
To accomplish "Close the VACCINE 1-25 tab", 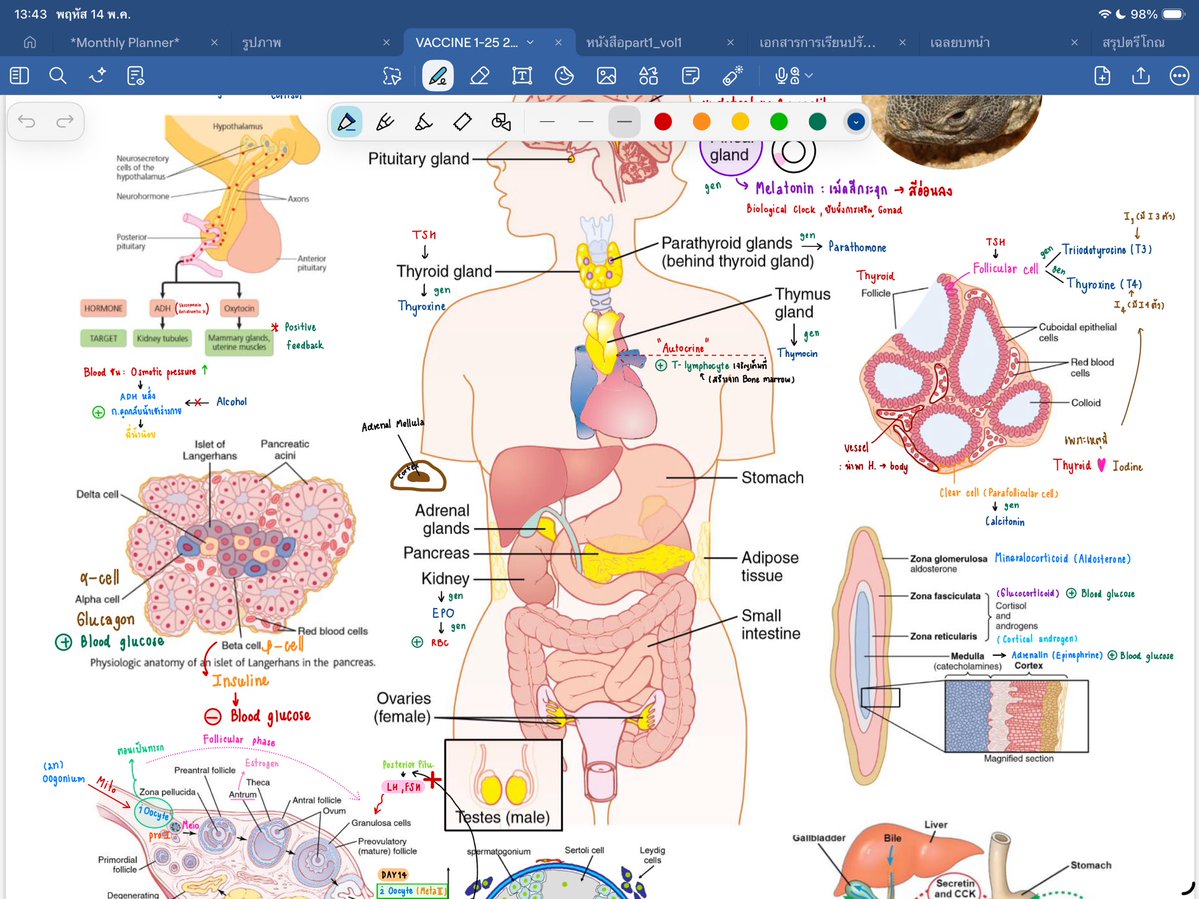I will click(558, 43).
